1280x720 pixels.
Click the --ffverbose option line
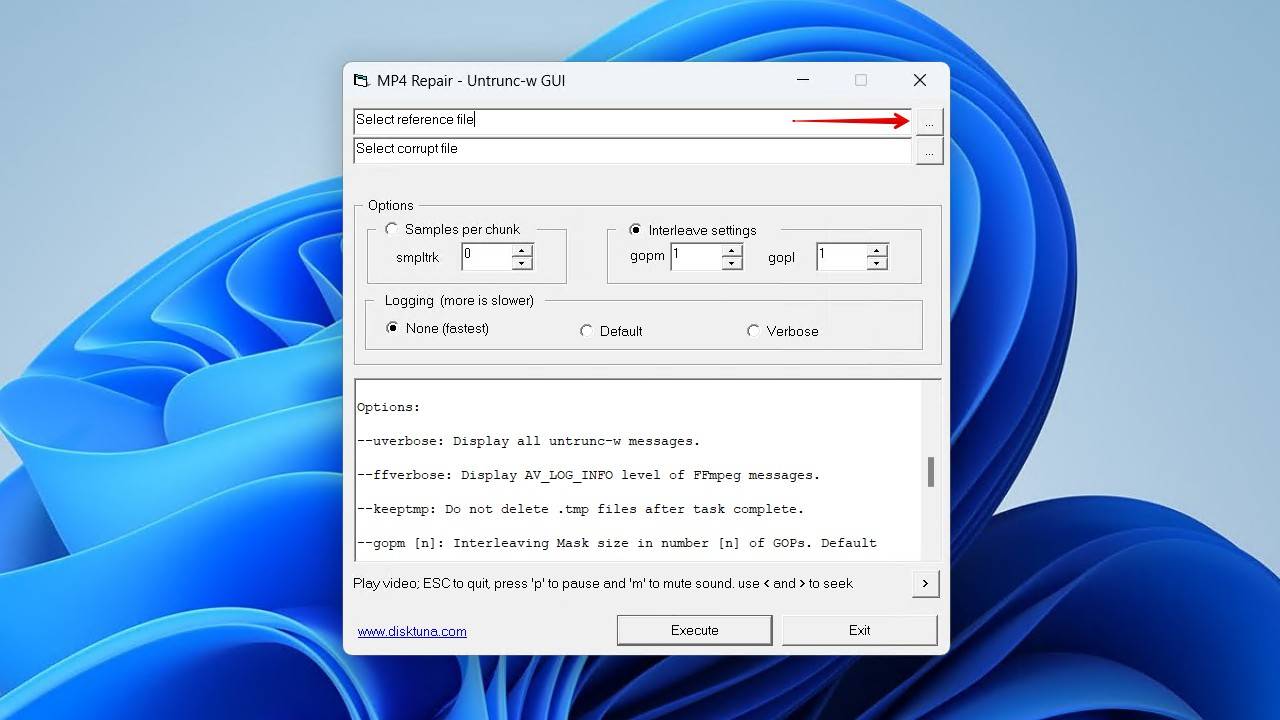tap(589, 475)
